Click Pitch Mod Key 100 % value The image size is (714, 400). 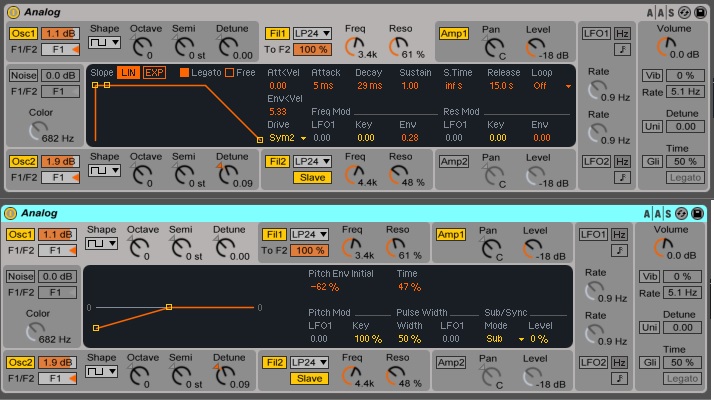click(368, 339)
